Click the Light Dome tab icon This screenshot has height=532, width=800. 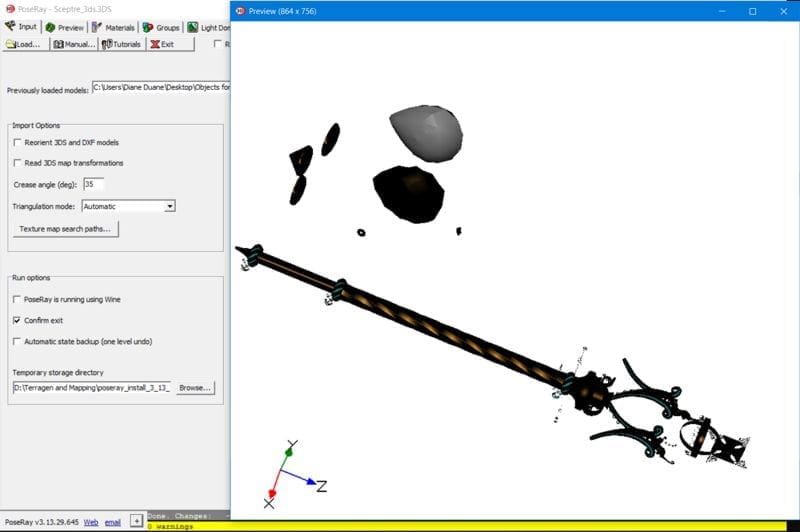pyautogui.click(x=192, y=27)
